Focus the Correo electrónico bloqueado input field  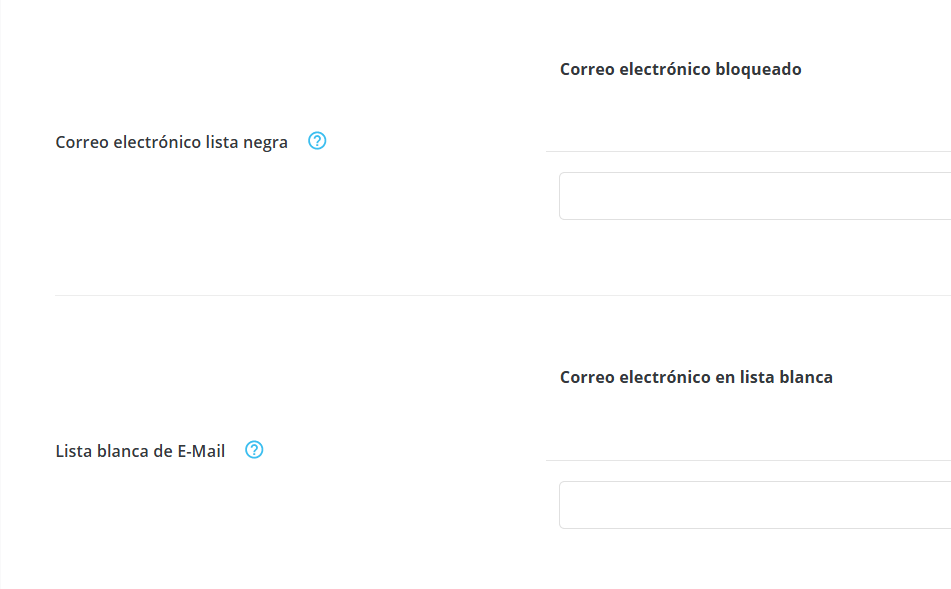[x=754, y=196]
